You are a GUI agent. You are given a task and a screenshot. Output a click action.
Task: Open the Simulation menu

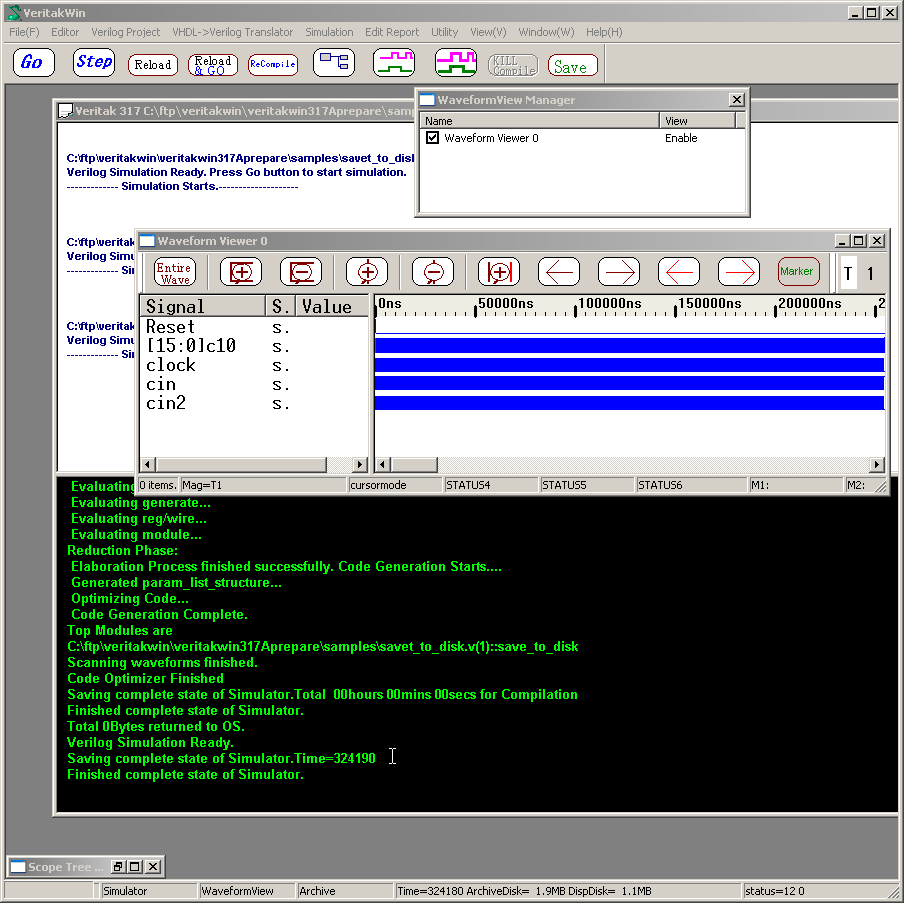(329, 32)
